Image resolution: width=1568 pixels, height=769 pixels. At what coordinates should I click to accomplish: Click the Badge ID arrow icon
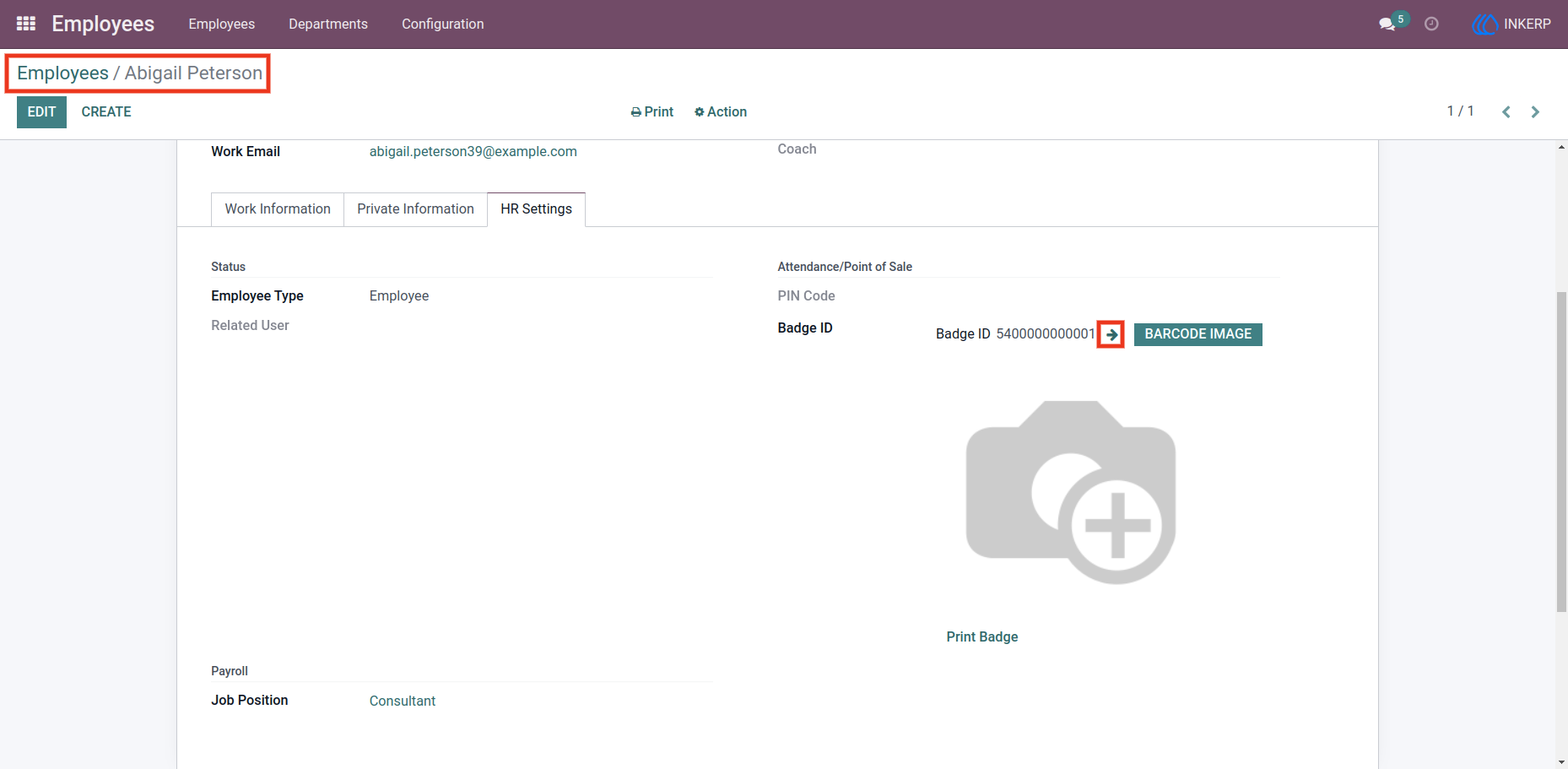pos(1111,334)
